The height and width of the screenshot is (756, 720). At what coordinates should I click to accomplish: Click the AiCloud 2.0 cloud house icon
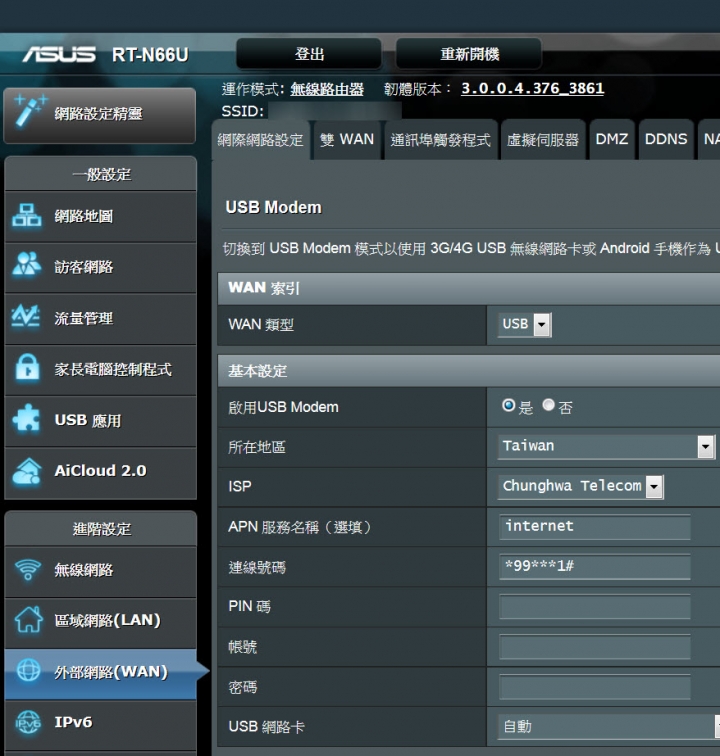tap(27, 471)
